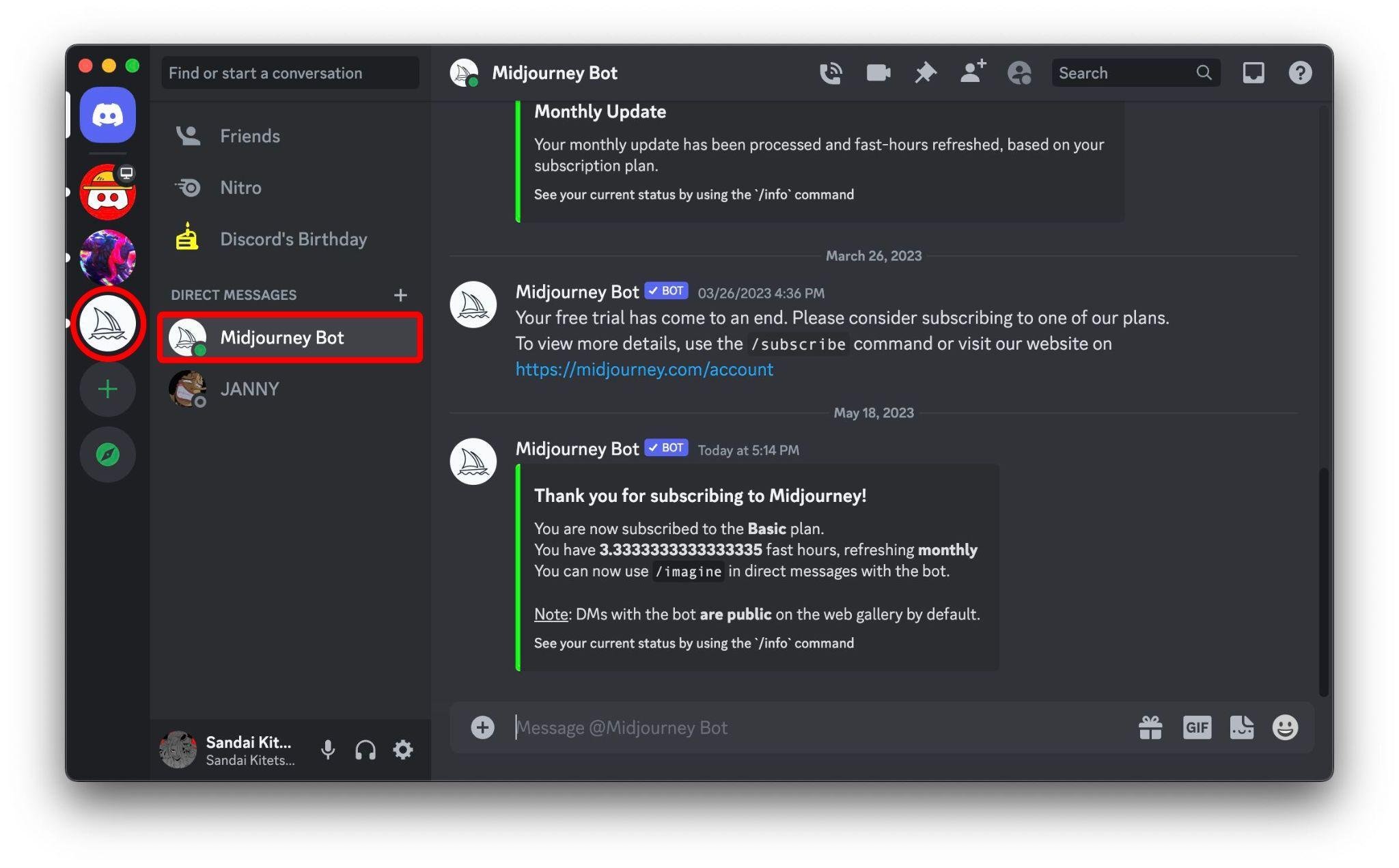Deafen audio with headphones icon

coord(365,750)
